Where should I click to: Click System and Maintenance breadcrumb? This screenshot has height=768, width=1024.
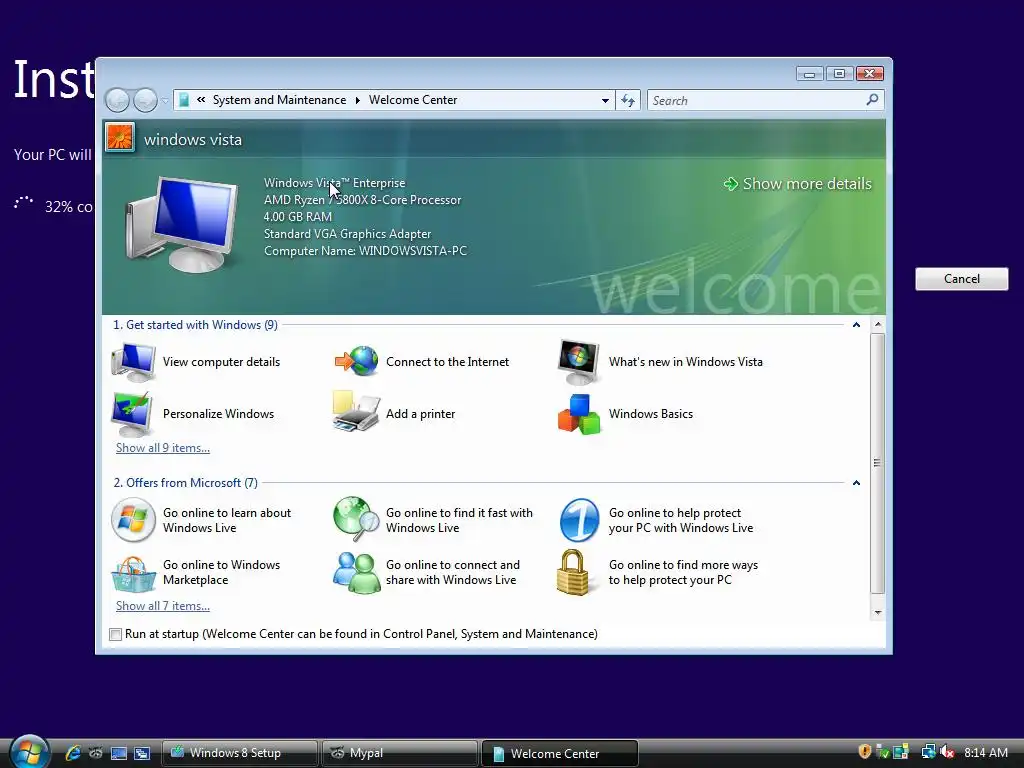click(x=280, y=100)
